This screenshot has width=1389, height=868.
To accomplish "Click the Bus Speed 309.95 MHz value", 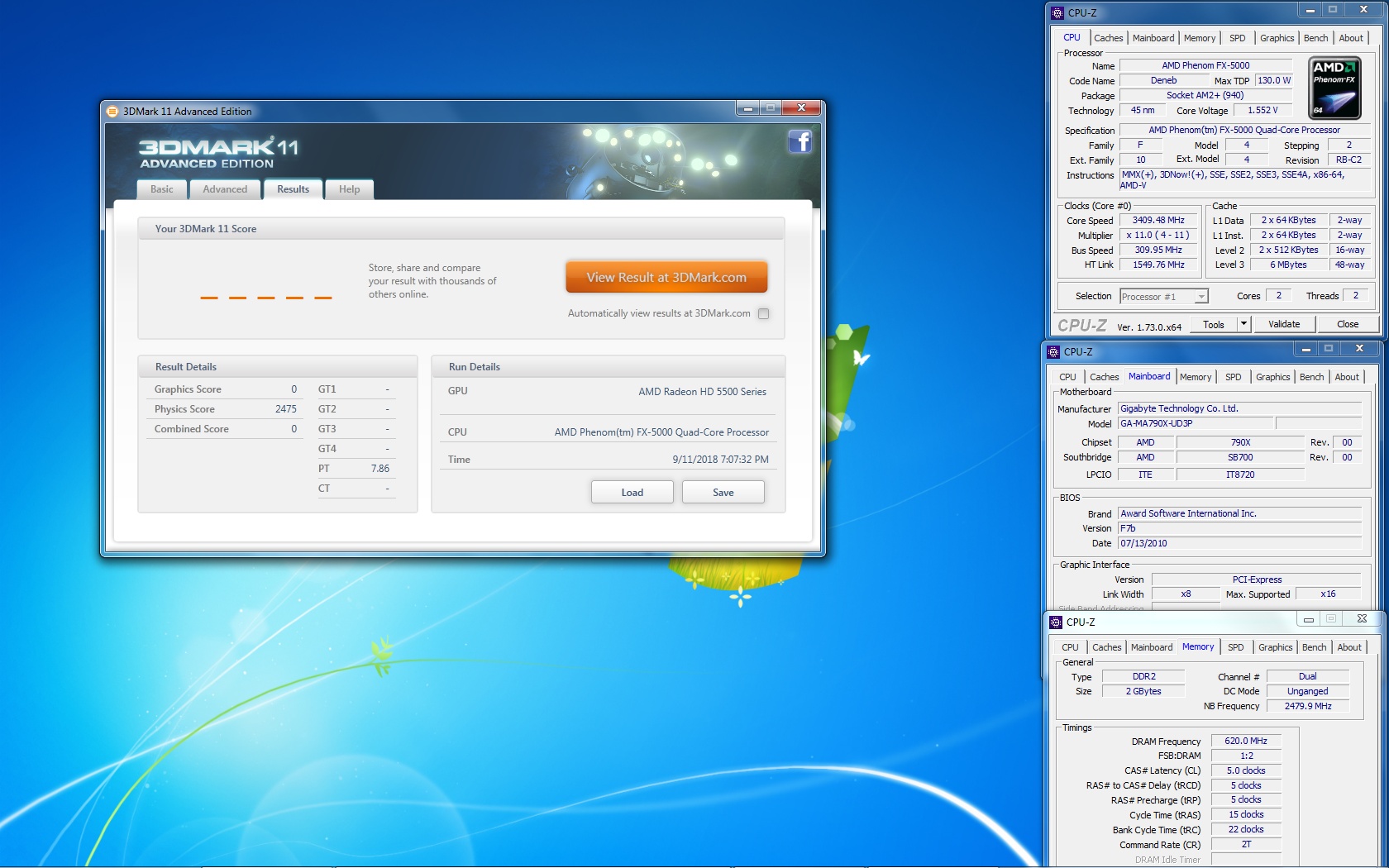I will pos(1158,250).
